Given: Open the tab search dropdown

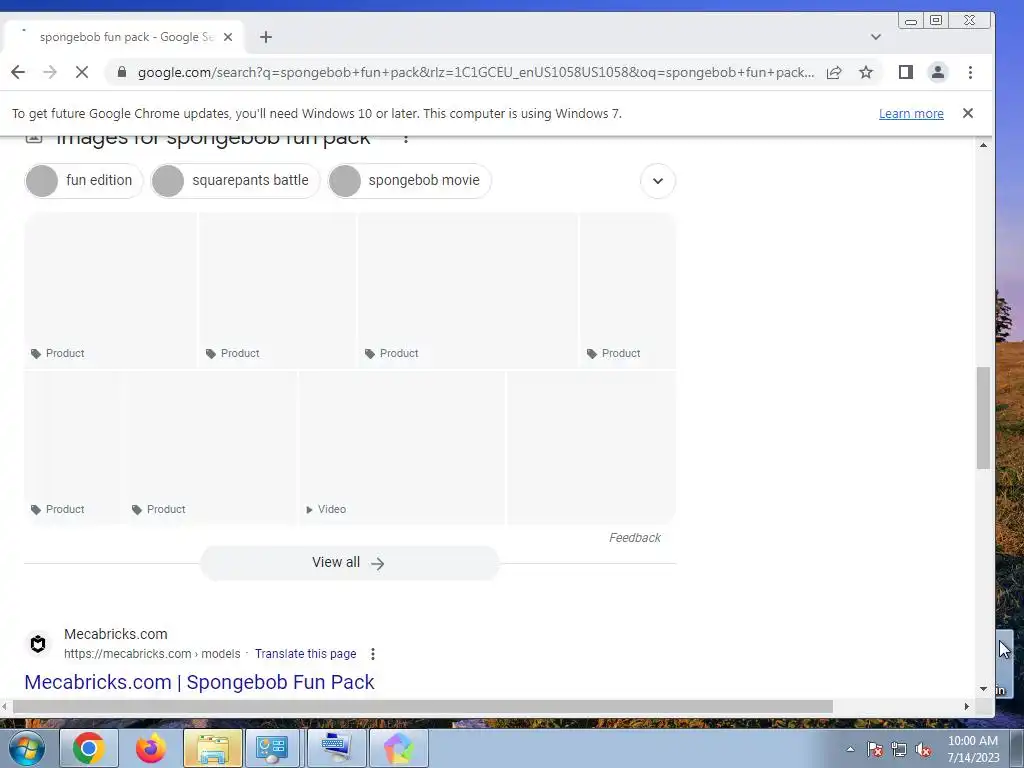Looking at the screenshot, I should pyautogui.click(x=876, y=37).
